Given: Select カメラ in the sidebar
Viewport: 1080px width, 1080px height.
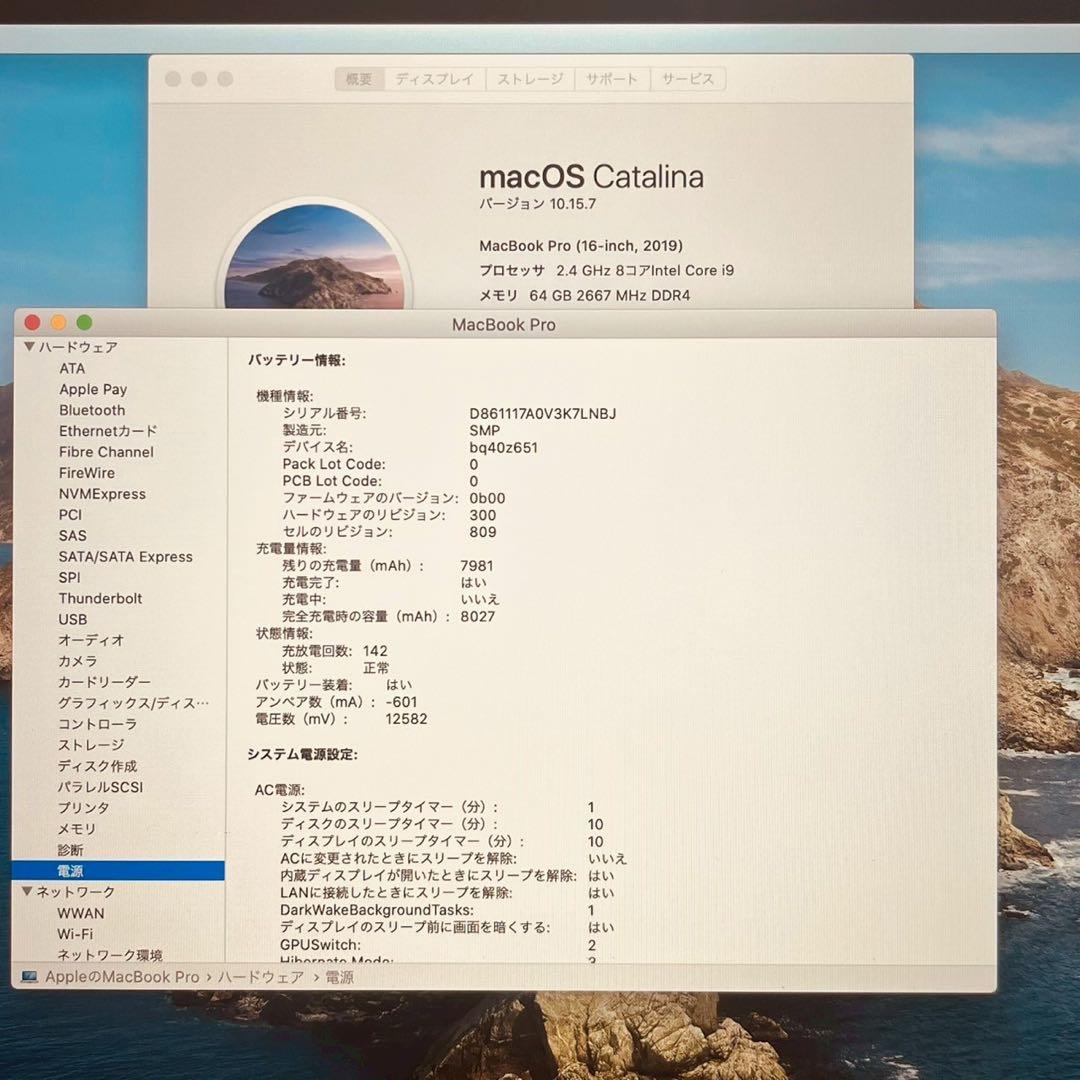Looking at the screenshot, I should (77, 661).
